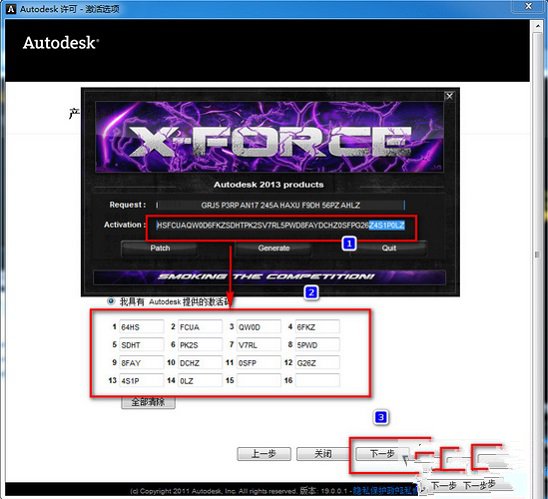This screenshot has width=548, height=499.
Task: Click the Quit button in X-Force
Action: tap(389, 248)
